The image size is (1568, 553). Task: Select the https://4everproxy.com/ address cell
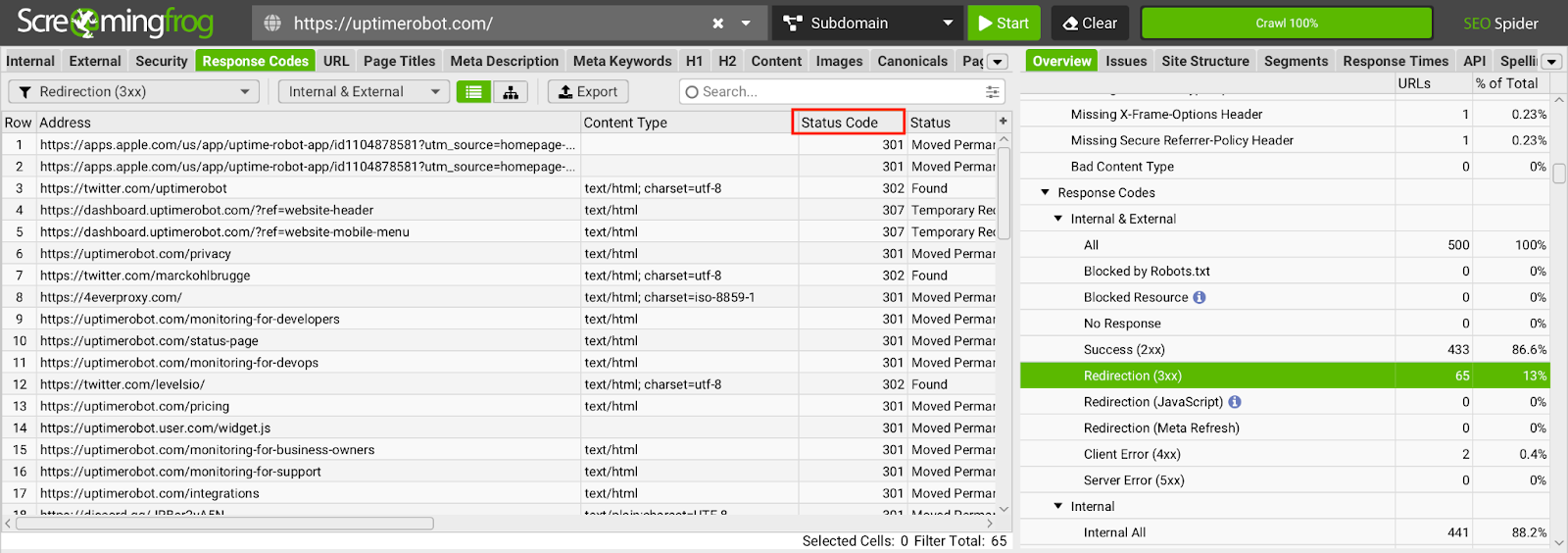click(x=308, y=297)
